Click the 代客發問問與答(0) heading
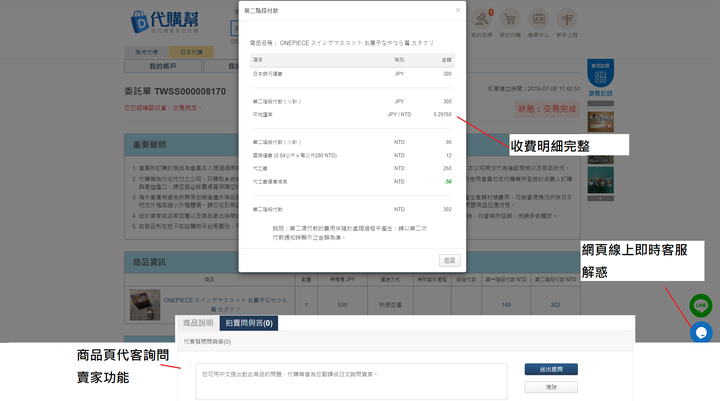This screenshot has height=401, width=720. 207,342
